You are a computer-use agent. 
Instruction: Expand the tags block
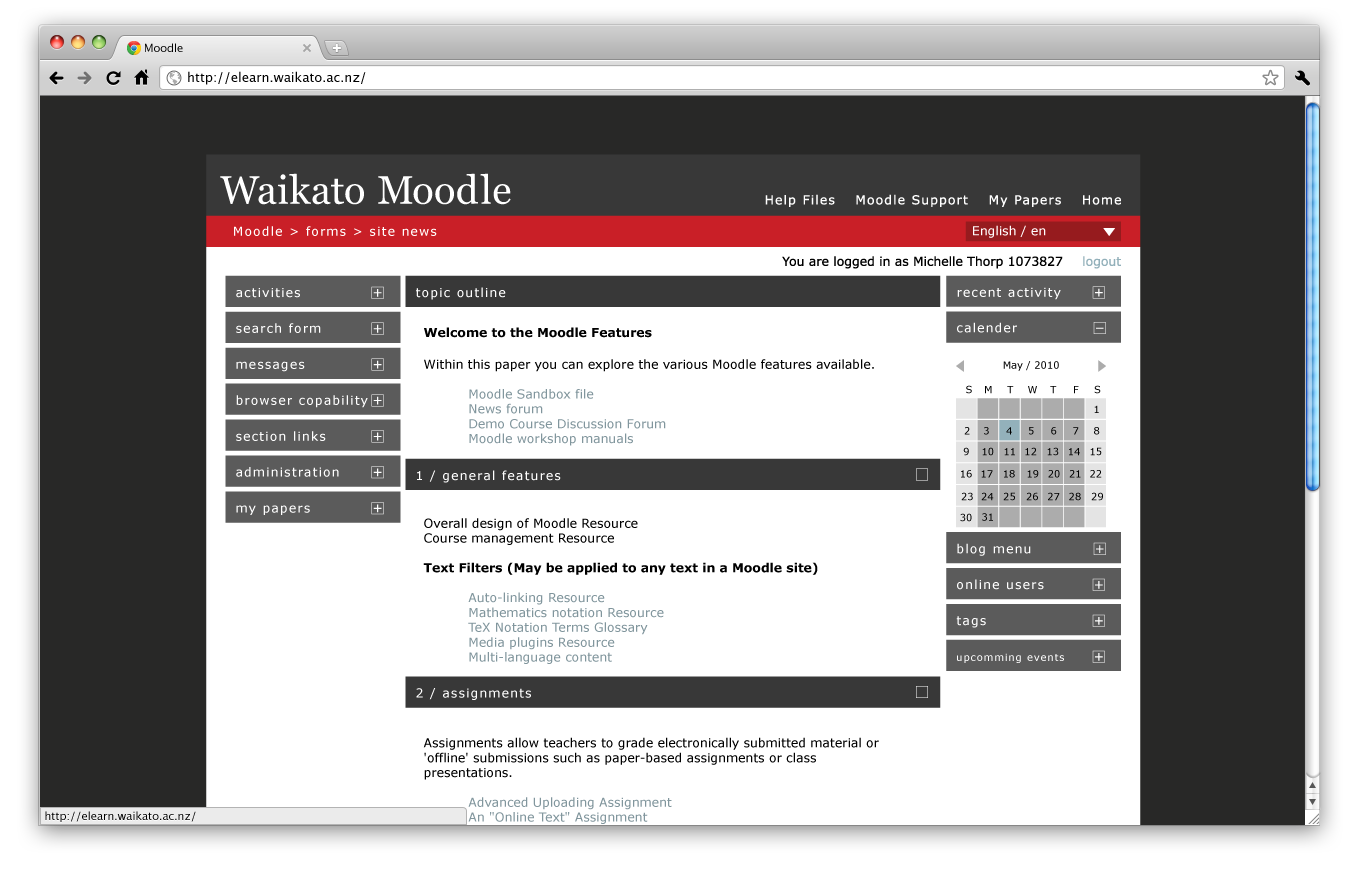pos(1099,621)
